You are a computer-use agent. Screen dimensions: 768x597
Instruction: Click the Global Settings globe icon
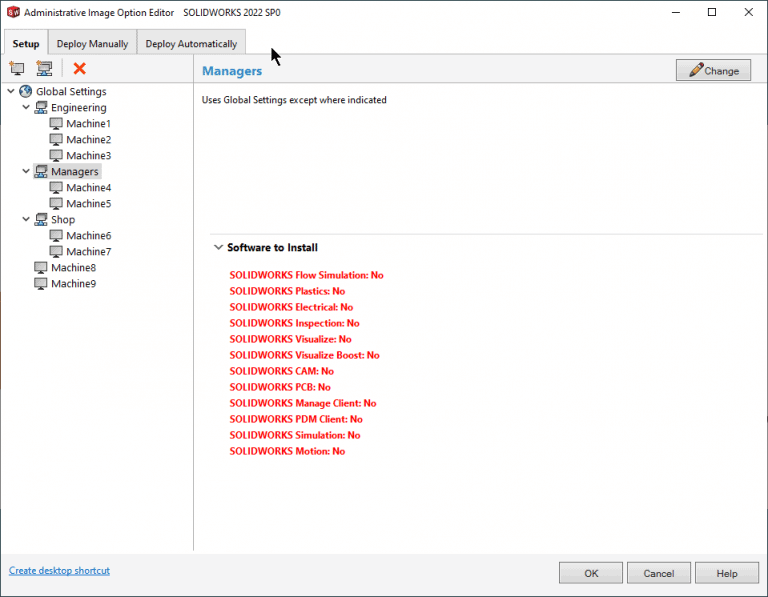pos(25,92)
